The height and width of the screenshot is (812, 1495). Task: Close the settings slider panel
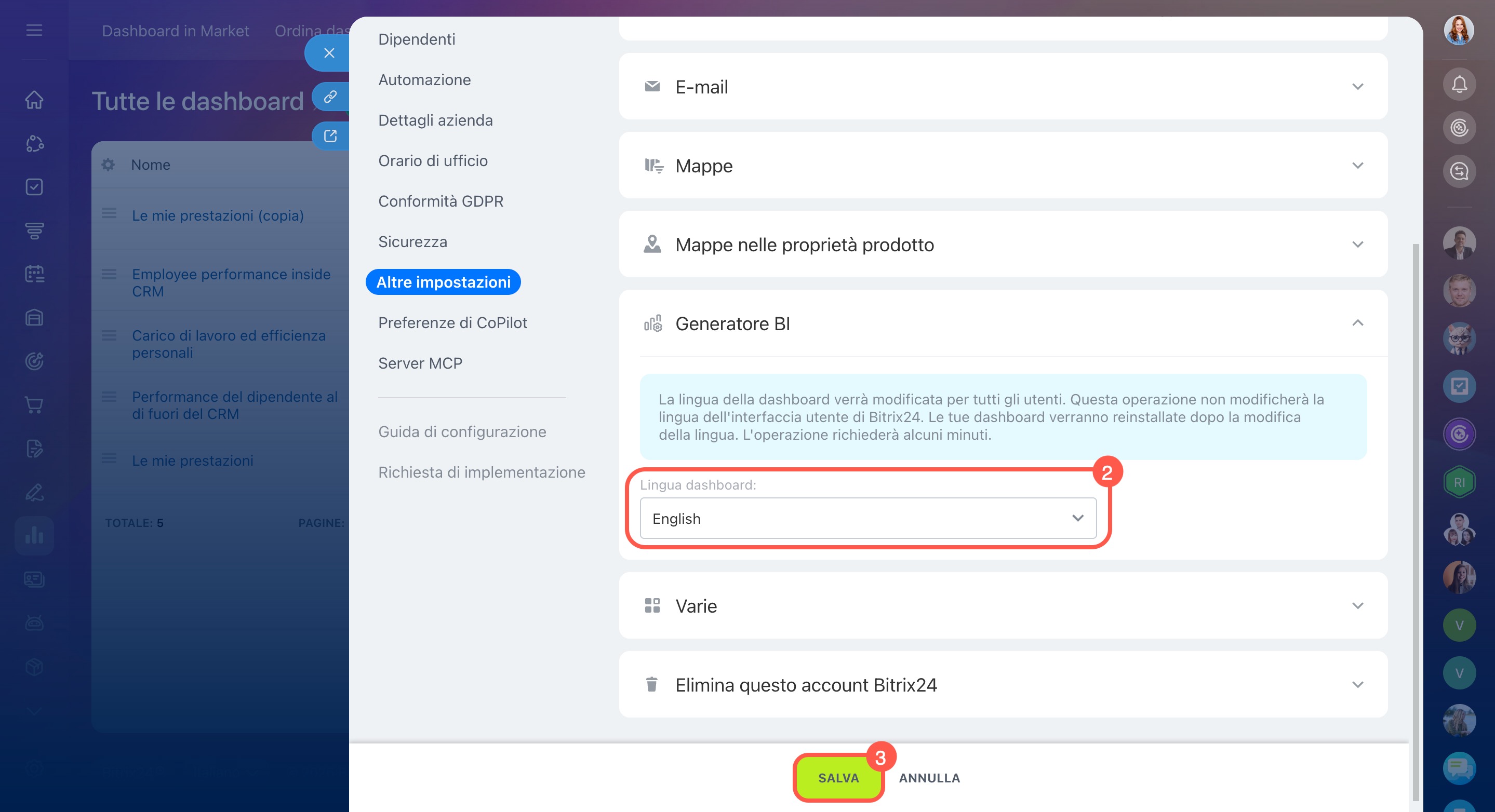coord(329,53)
